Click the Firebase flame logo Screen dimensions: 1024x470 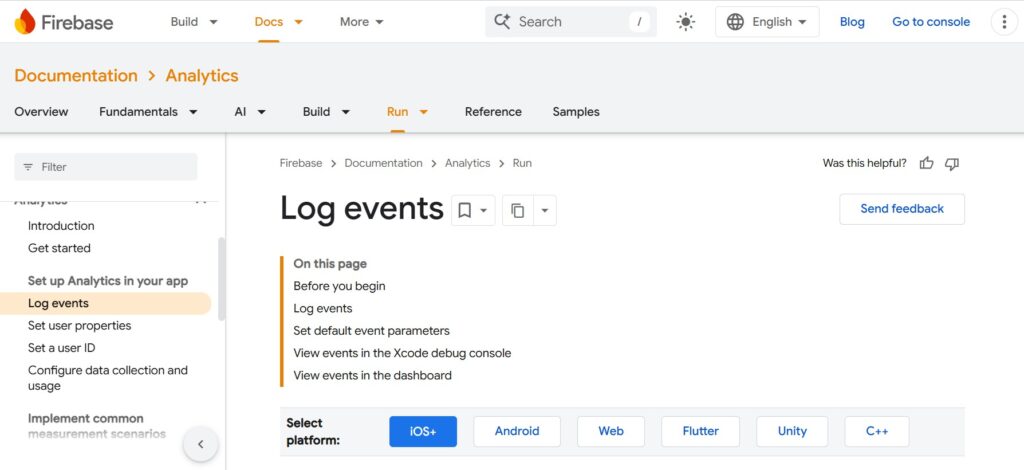(25, 22)
